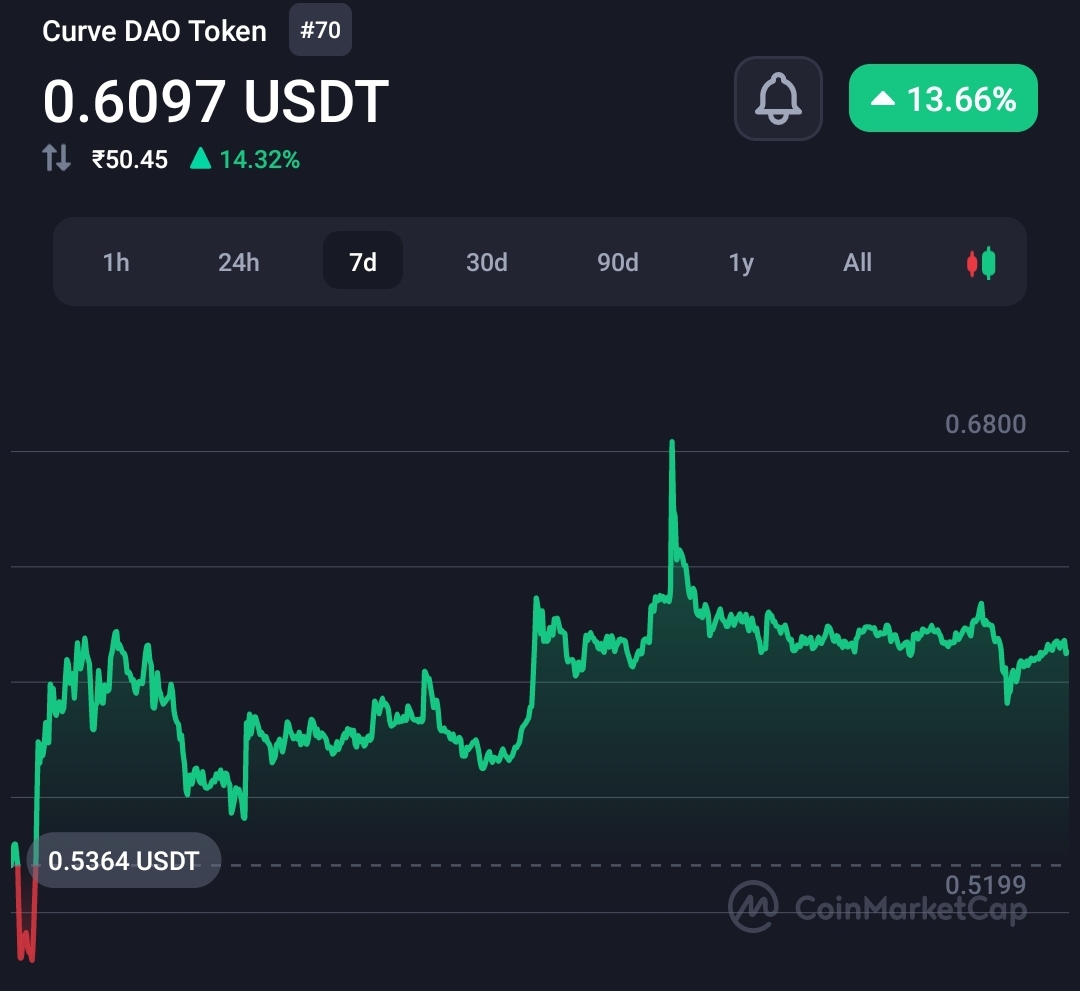Select the 90d time range tab
Image resolution: width=1080 pixels, height=991 pixels.
pos(617,262)
